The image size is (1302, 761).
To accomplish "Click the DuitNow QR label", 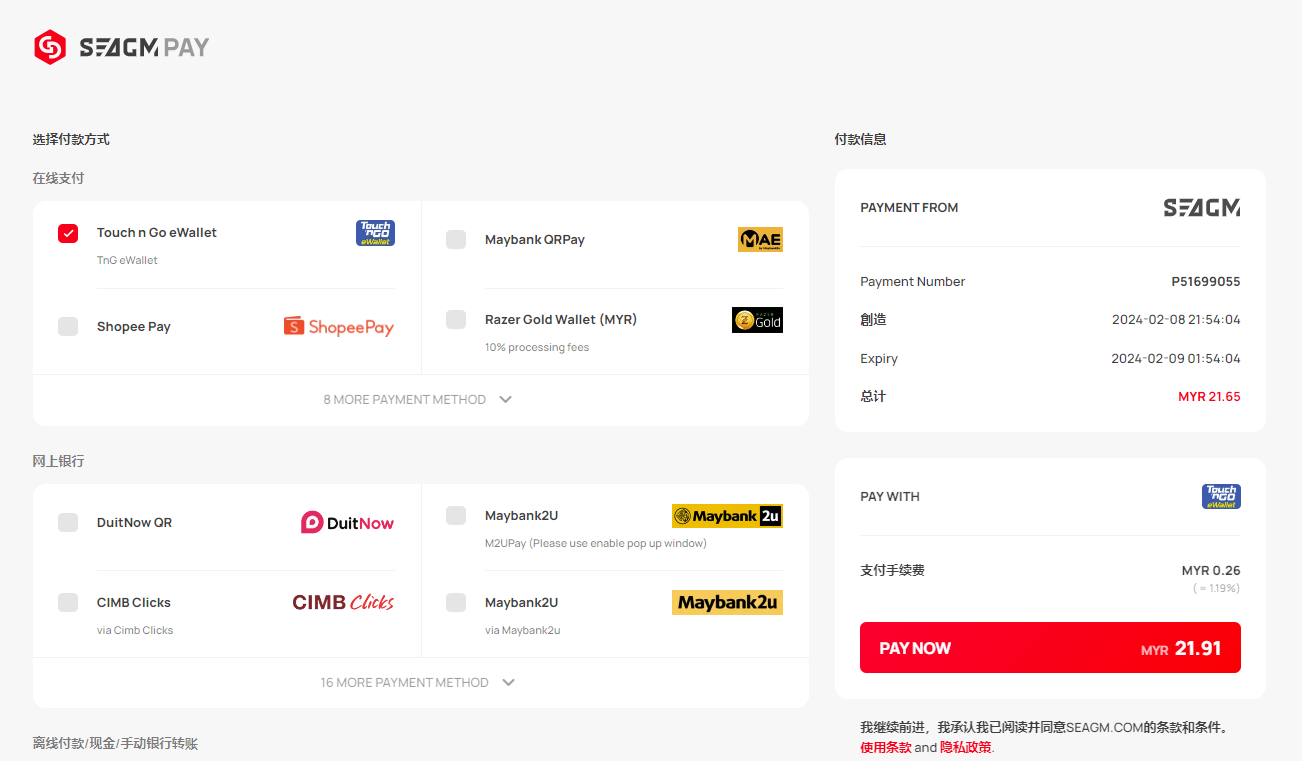I will pos(134,522).
